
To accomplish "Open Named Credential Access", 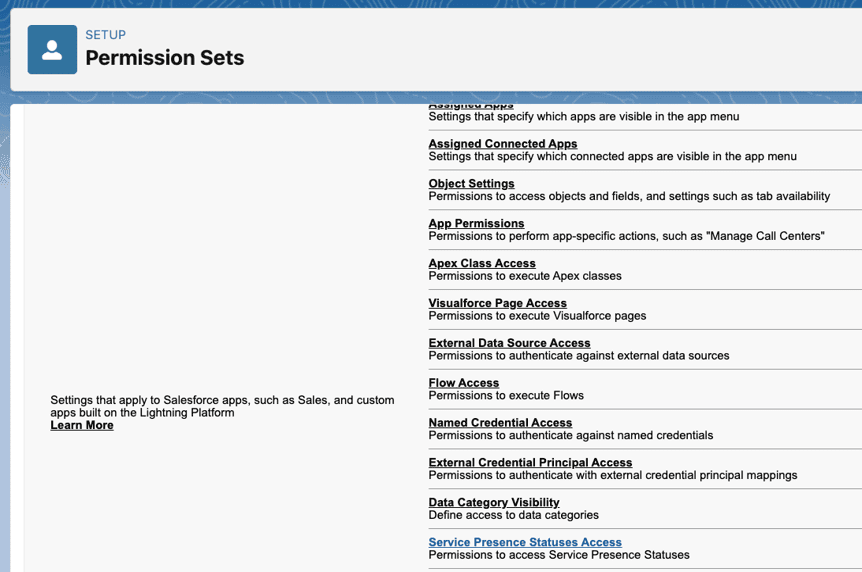I will pyautogui.click(x=500, y=423).
